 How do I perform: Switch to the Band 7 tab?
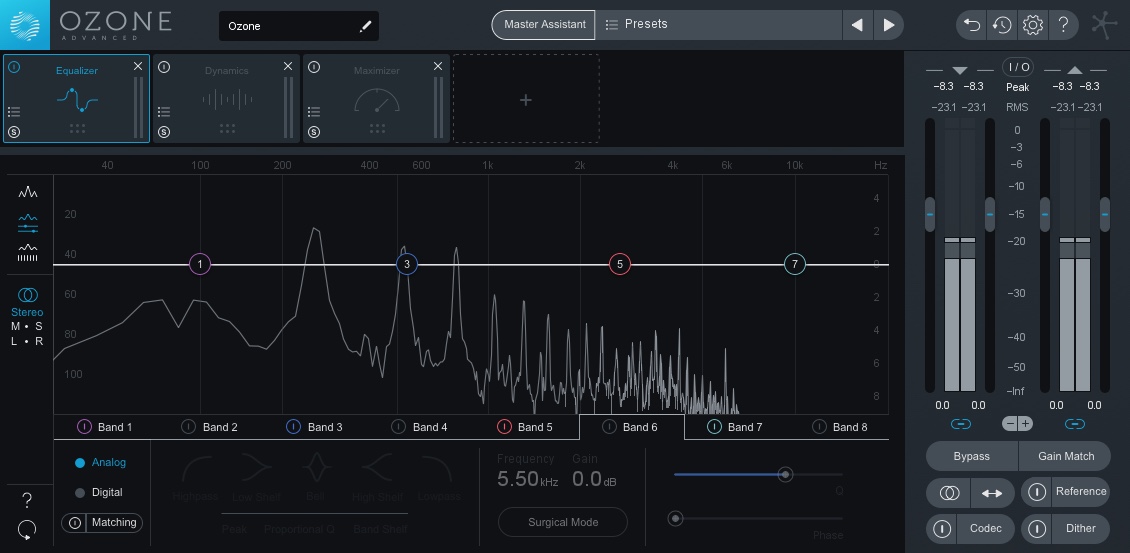[x=737, y=427]
